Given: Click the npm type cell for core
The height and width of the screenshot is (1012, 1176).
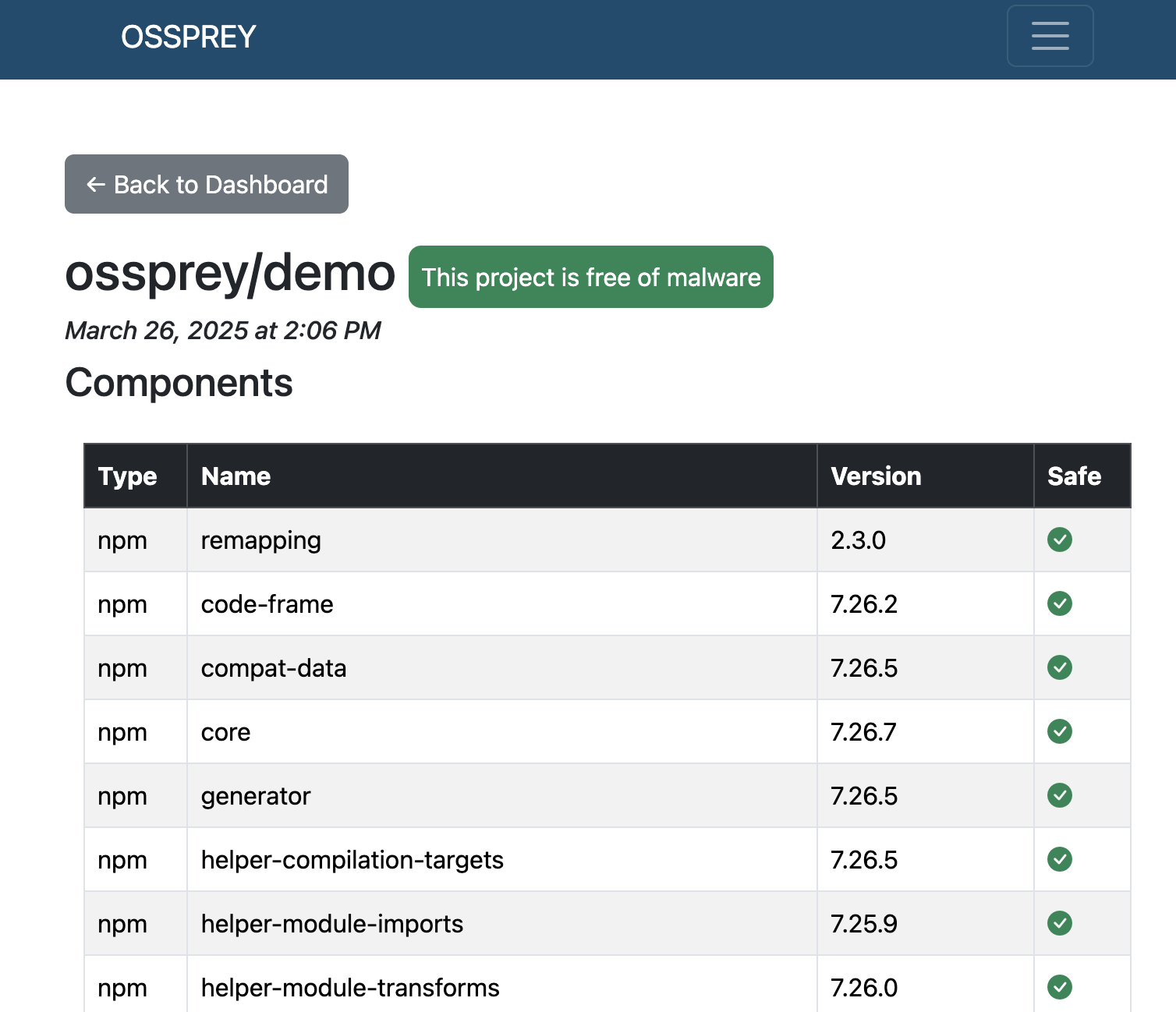Looking at the screenshot, I should [x=136, y=732].
